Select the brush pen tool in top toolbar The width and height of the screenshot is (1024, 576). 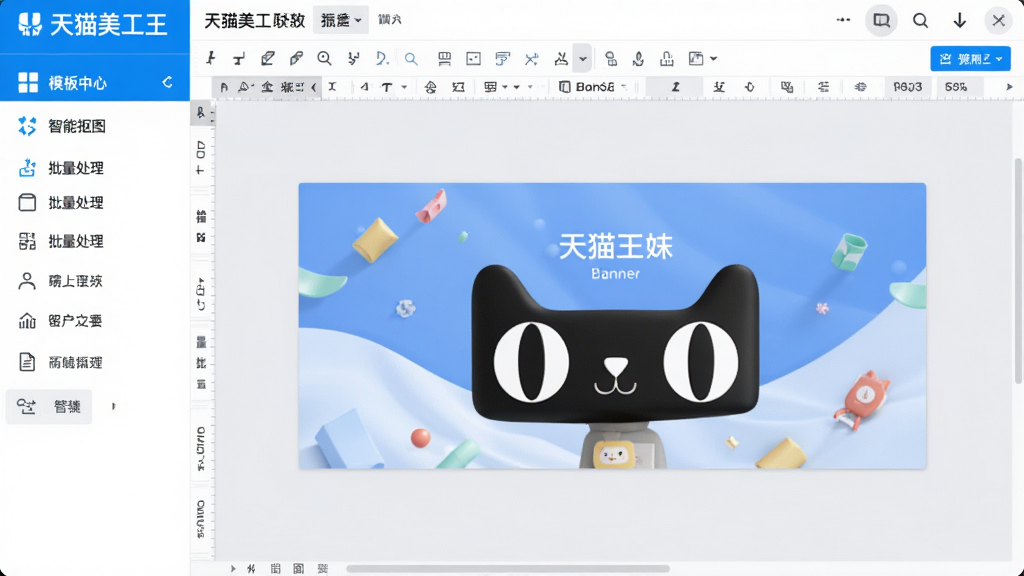pyautogui.click(x=296, y=59)
